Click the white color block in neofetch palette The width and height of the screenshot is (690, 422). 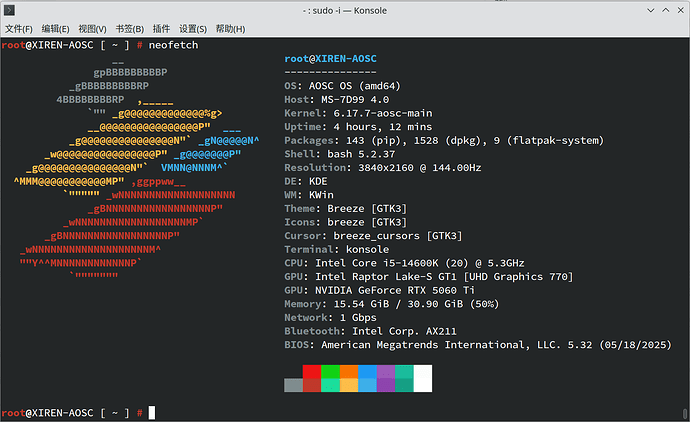tap(423, 378)
